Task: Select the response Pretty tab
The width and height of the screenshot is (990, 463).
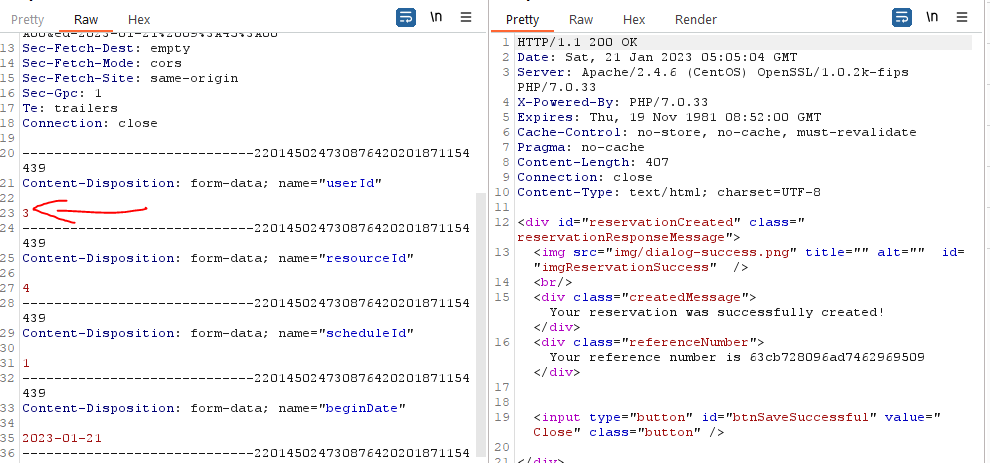Action: (522, 19)
